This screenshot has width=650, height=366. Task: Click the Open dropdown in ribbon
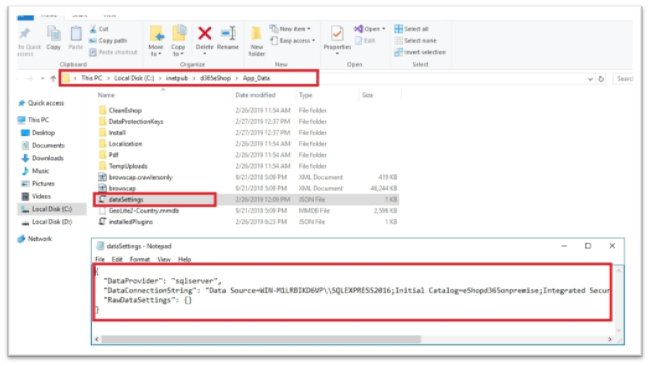370,29
